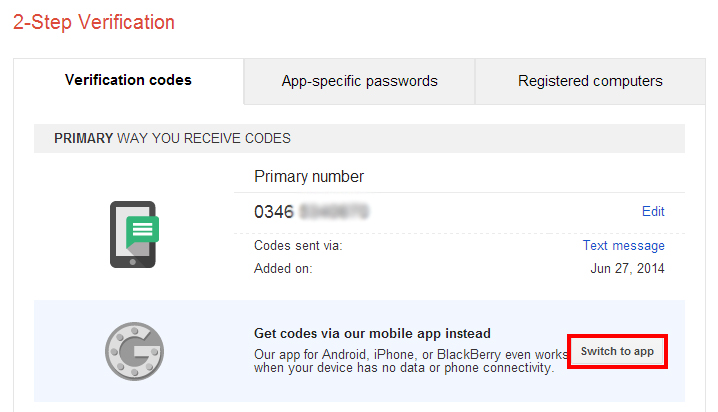Edit the primary phone number
The height and width of the screenshot is (412, 718).
(x=653, y=211)
